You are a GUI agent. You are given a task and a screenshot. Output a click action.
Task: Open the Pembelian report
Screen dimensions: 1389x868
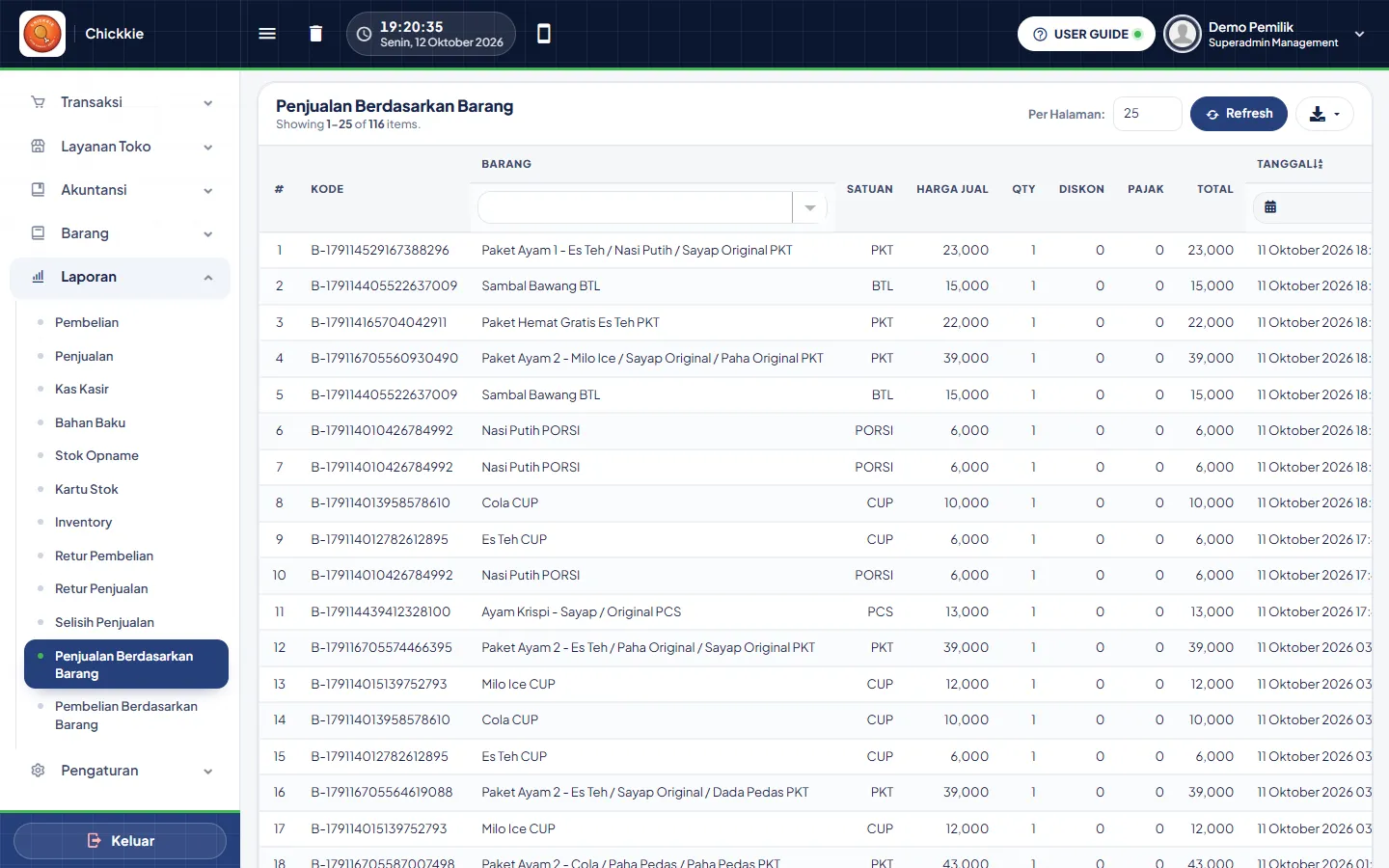87,322
